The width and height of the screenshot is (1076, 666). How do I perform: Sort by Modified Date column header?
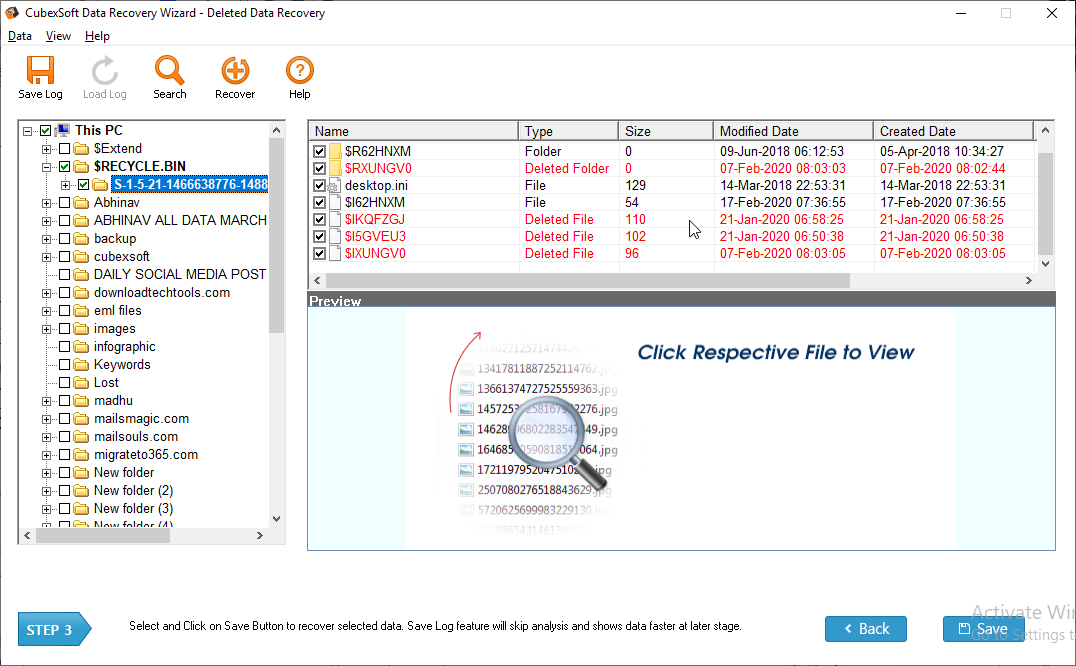790,131
